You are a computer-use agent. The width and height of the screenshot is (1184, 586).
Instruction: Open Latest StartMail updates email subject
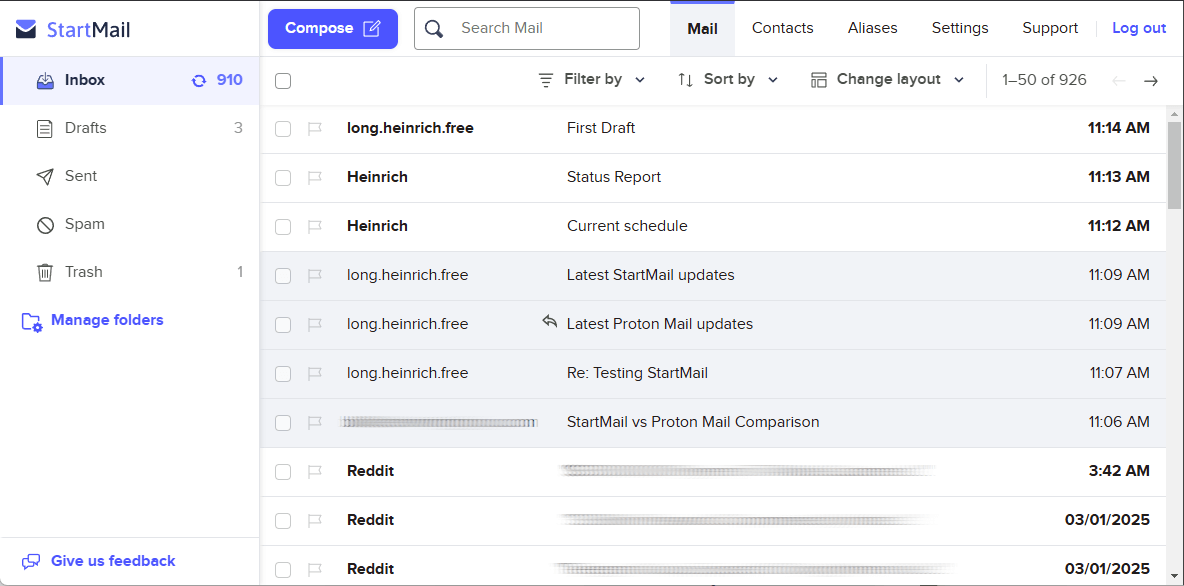pyautogui.click(x=651, y=276)
